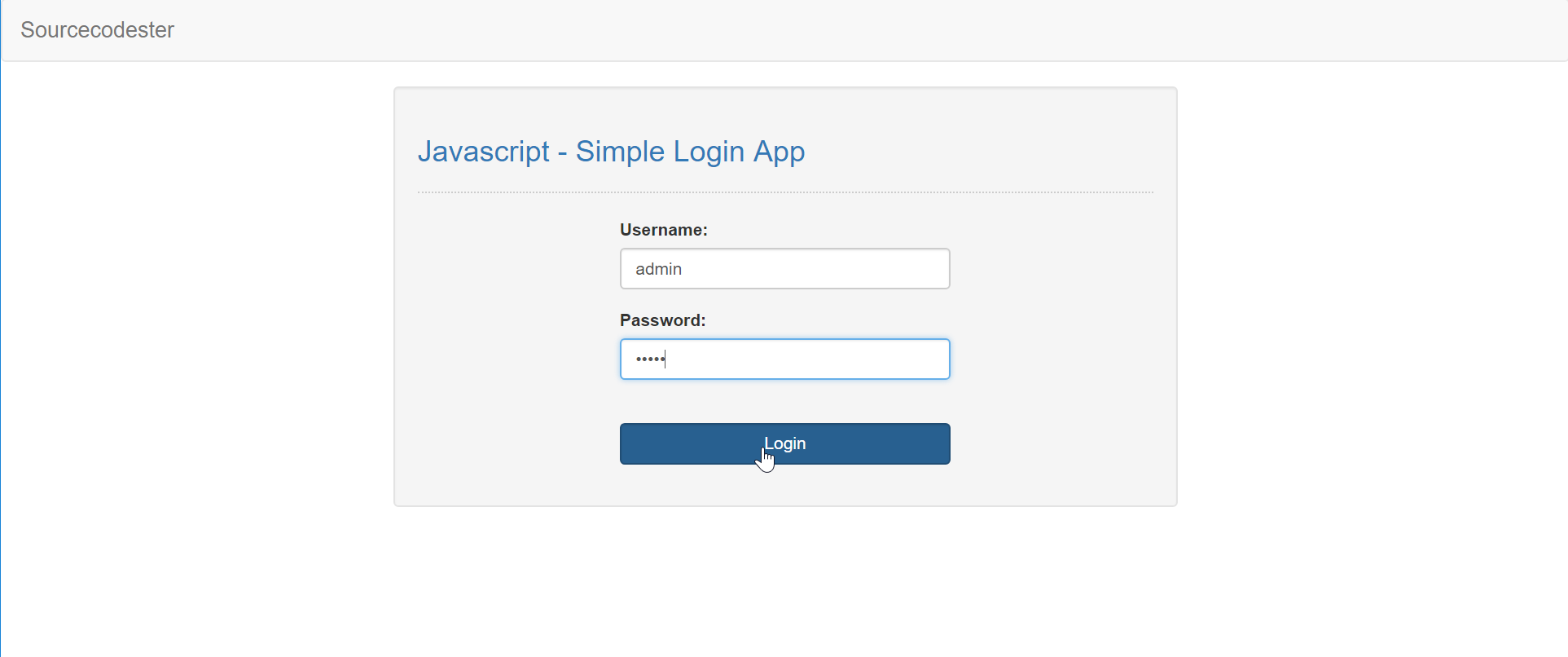Submit the form with the Login button

coord(784,444)
